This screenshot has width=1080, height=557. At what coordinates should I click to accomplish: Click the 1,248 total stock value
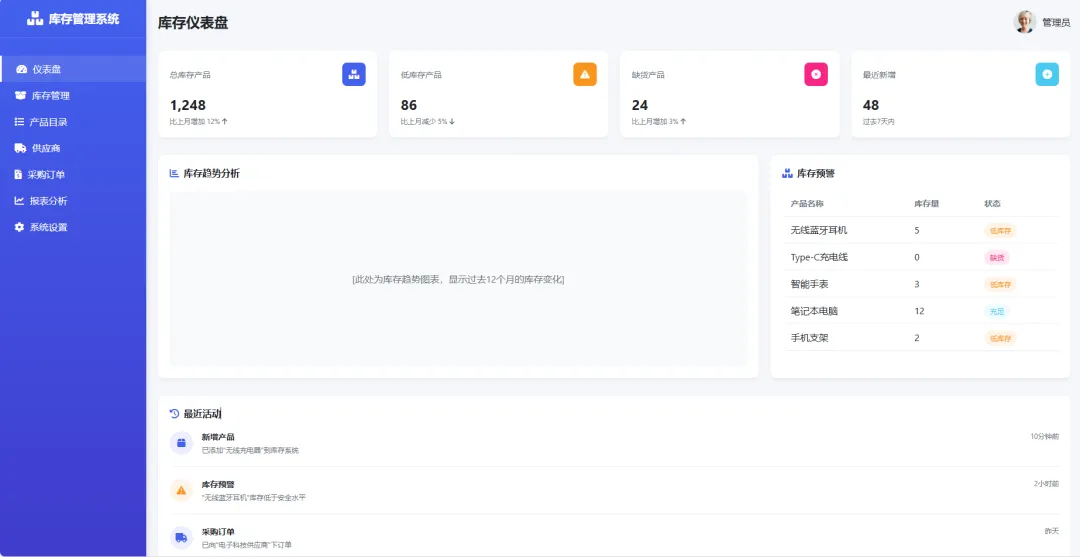(x=187, y=105)
